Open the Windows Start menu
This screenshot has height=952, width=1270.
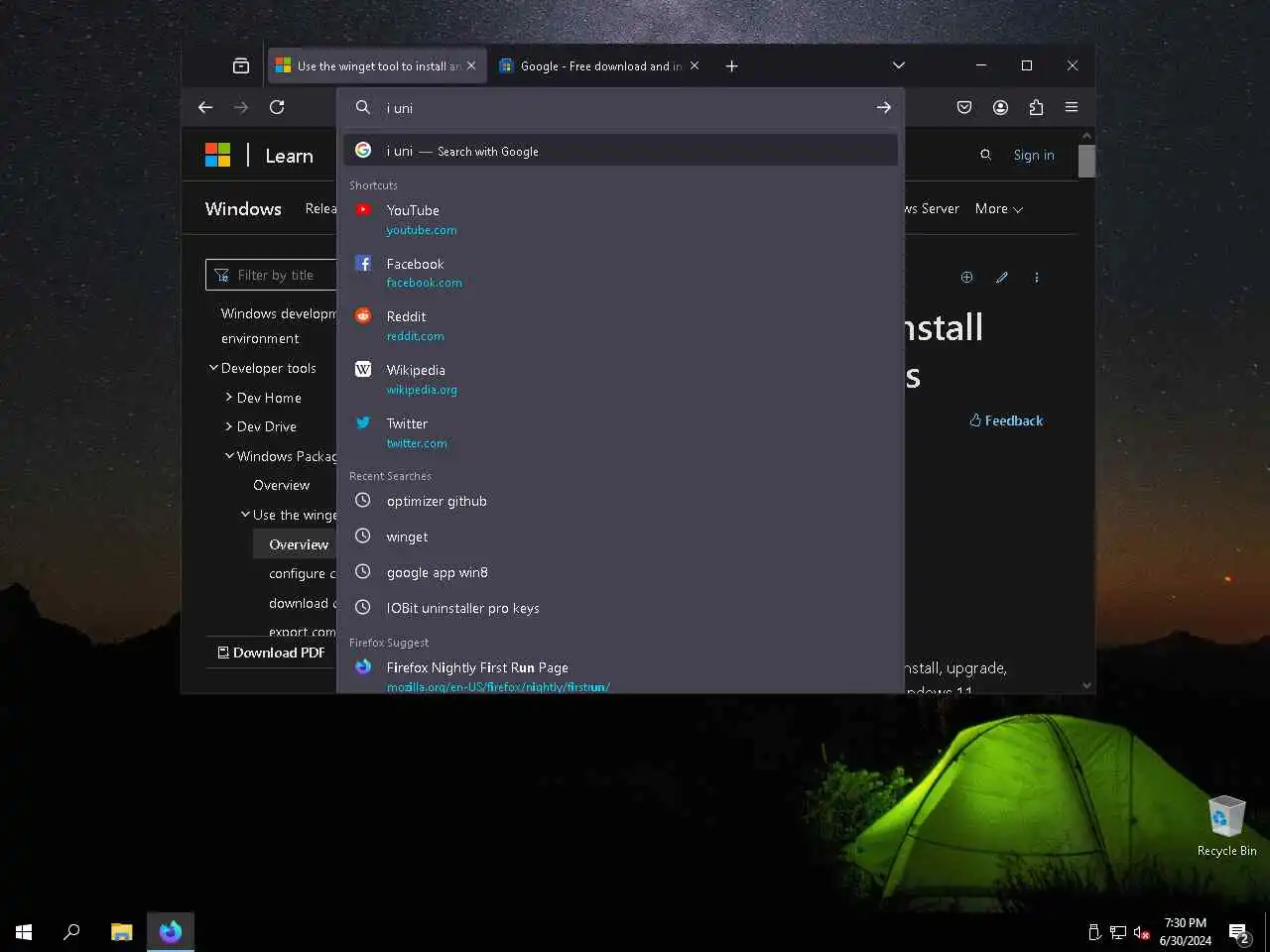point(24,932)
